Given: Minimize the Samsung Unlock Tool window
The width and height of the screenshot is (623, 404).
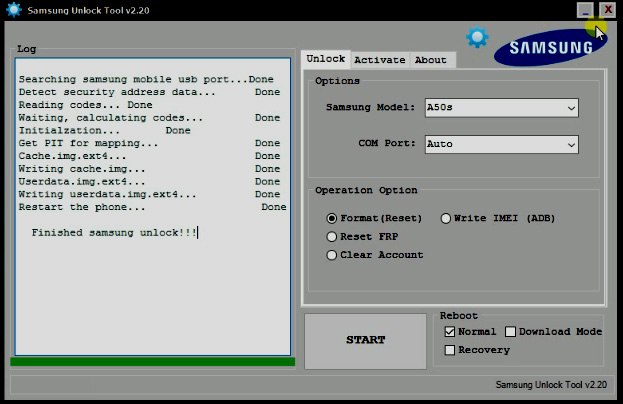Looking at the screenshot, I should 585,10.
